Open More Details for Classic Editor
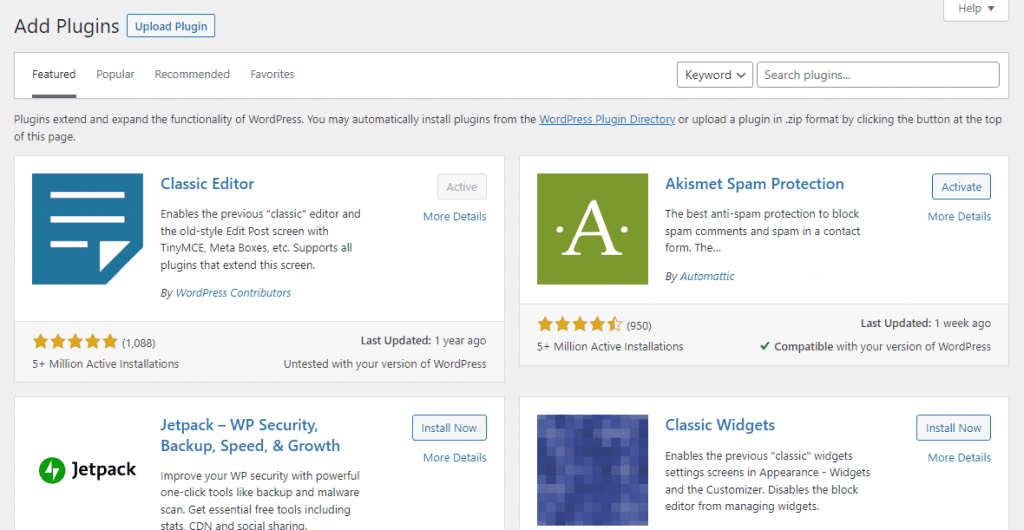The width and height of the screenshot is (1024, 530). [455, 217]
